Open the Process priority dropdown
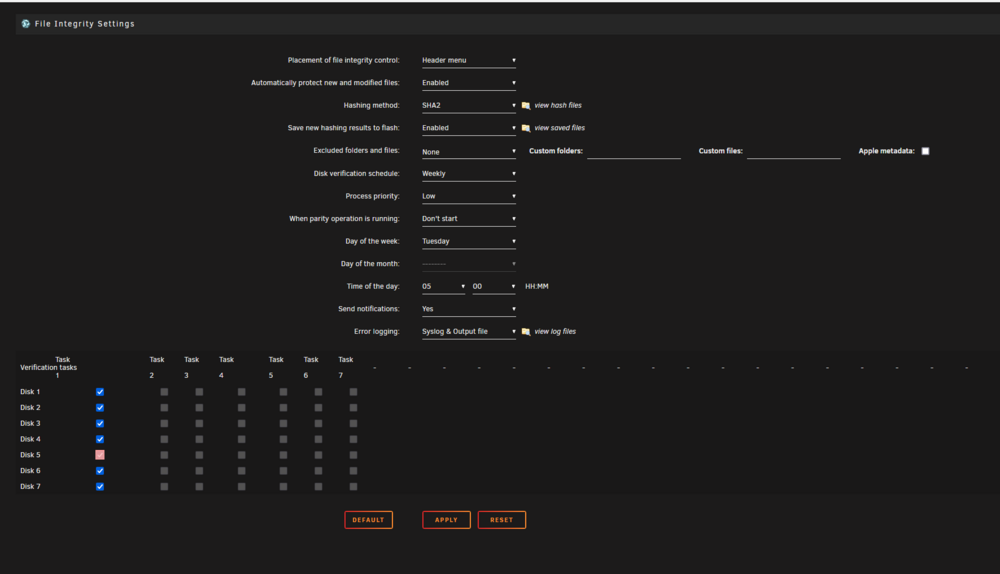The height and width of the screenshot is (574, 1000). 469,196
